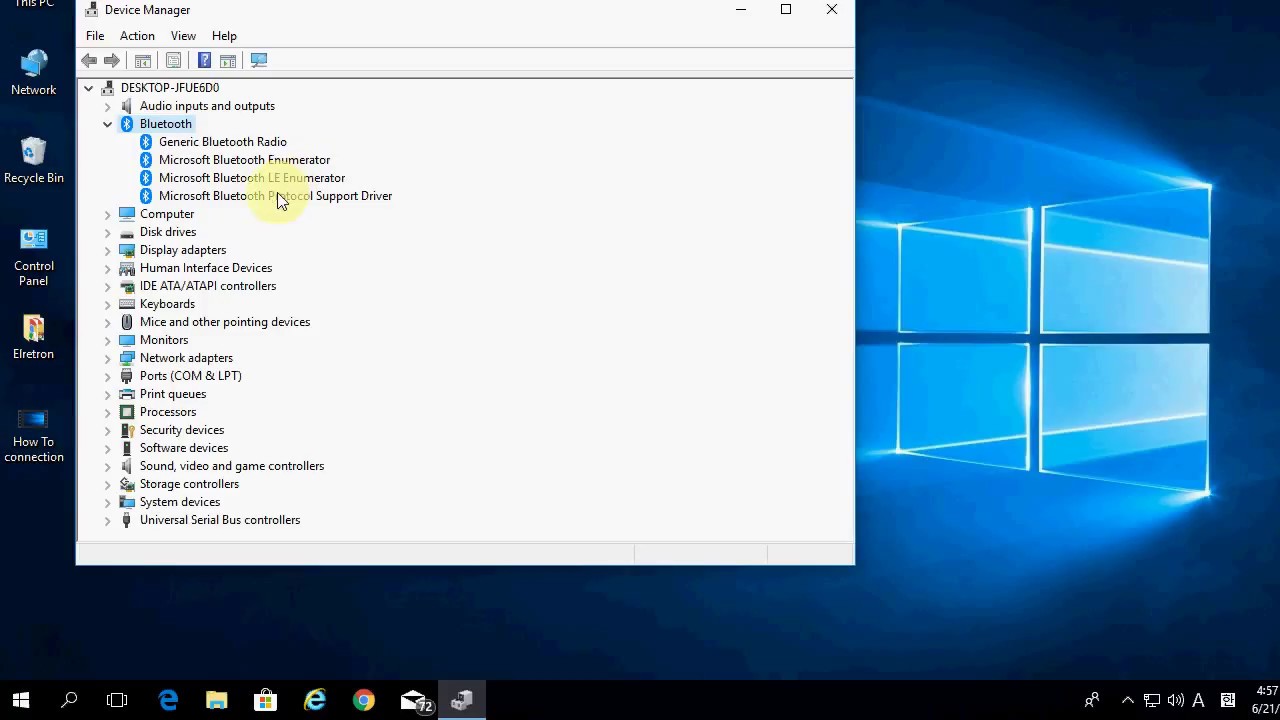Open the People icon in system tray
Viewport: 1280px width, 720px height.
pyautogui.click(x=1092, y=700)
